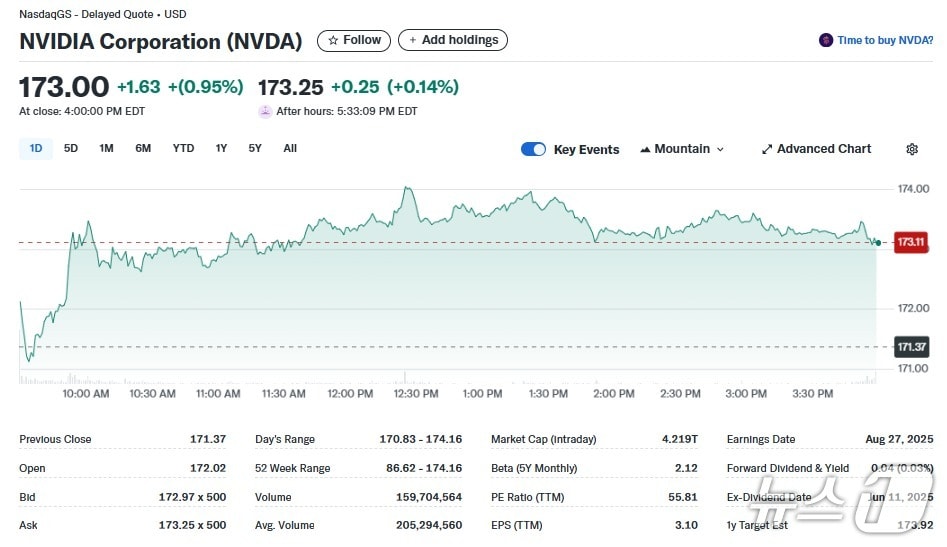The width and height of the screenshot is (947, 547).
Task: Click the red 173.11 current price marker
Action: (x=911, y=242)
